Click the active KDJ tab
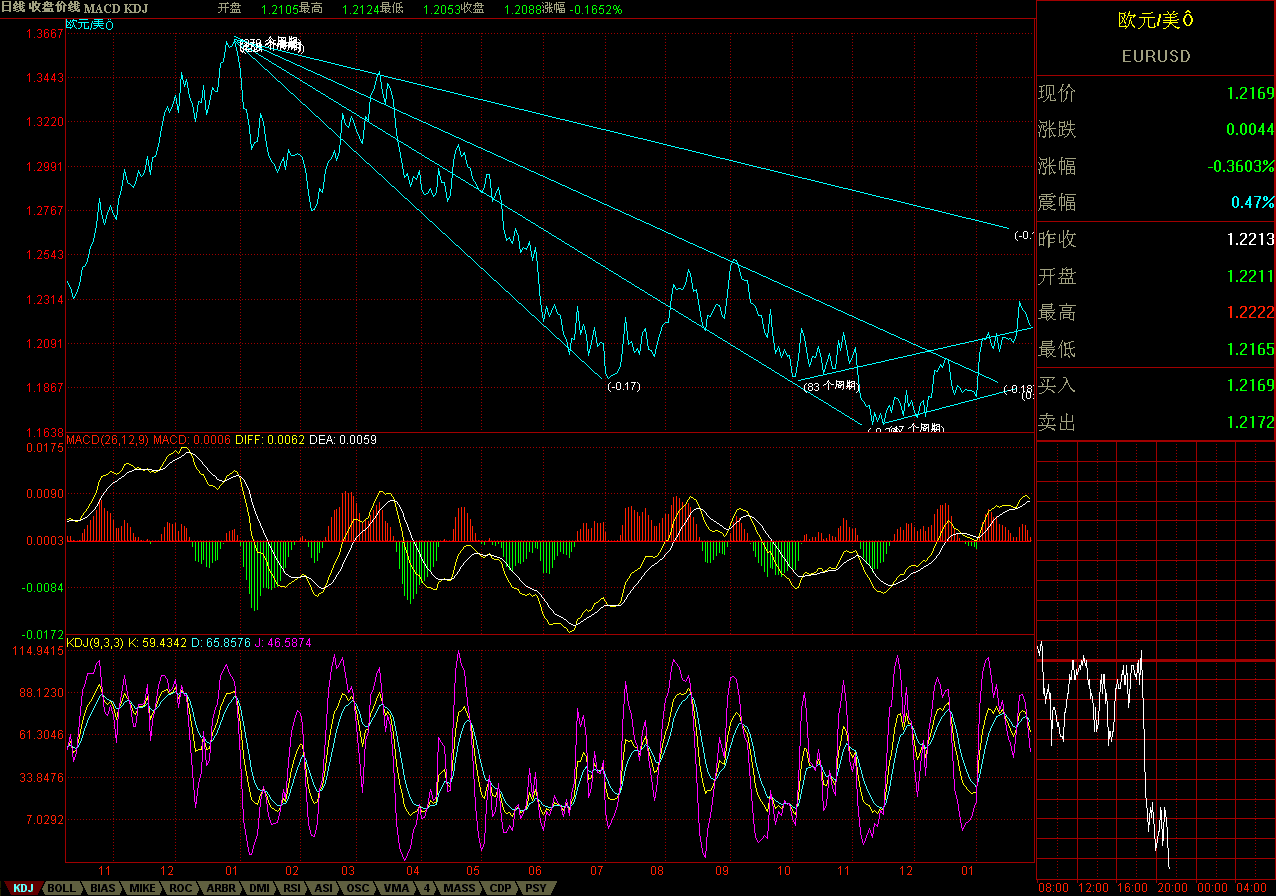1276x896 pixels. [x=23, y=888]
